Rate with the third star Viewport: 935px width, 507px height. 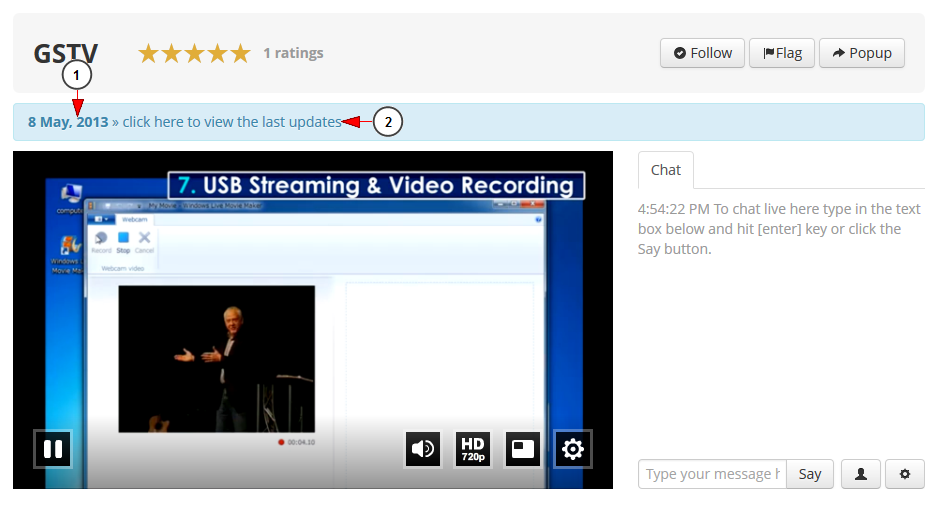tap(194, 53)
